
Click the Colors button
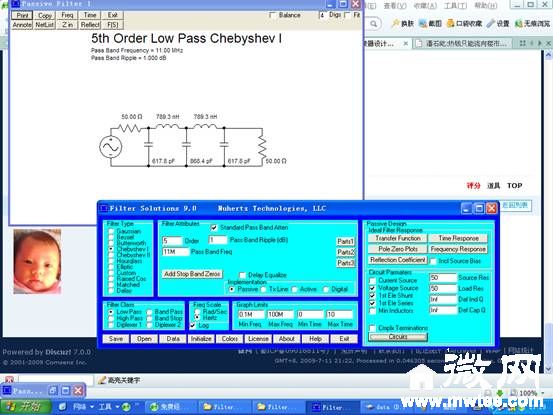[230, 339]
